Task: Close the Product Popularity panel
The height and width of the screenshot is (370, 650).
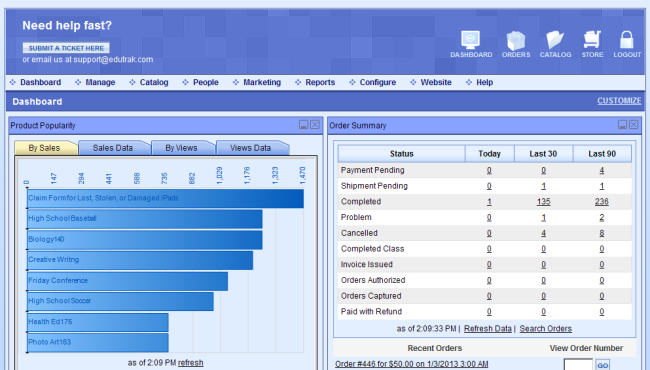Action: pyautogui.click(x=315, y=125)
